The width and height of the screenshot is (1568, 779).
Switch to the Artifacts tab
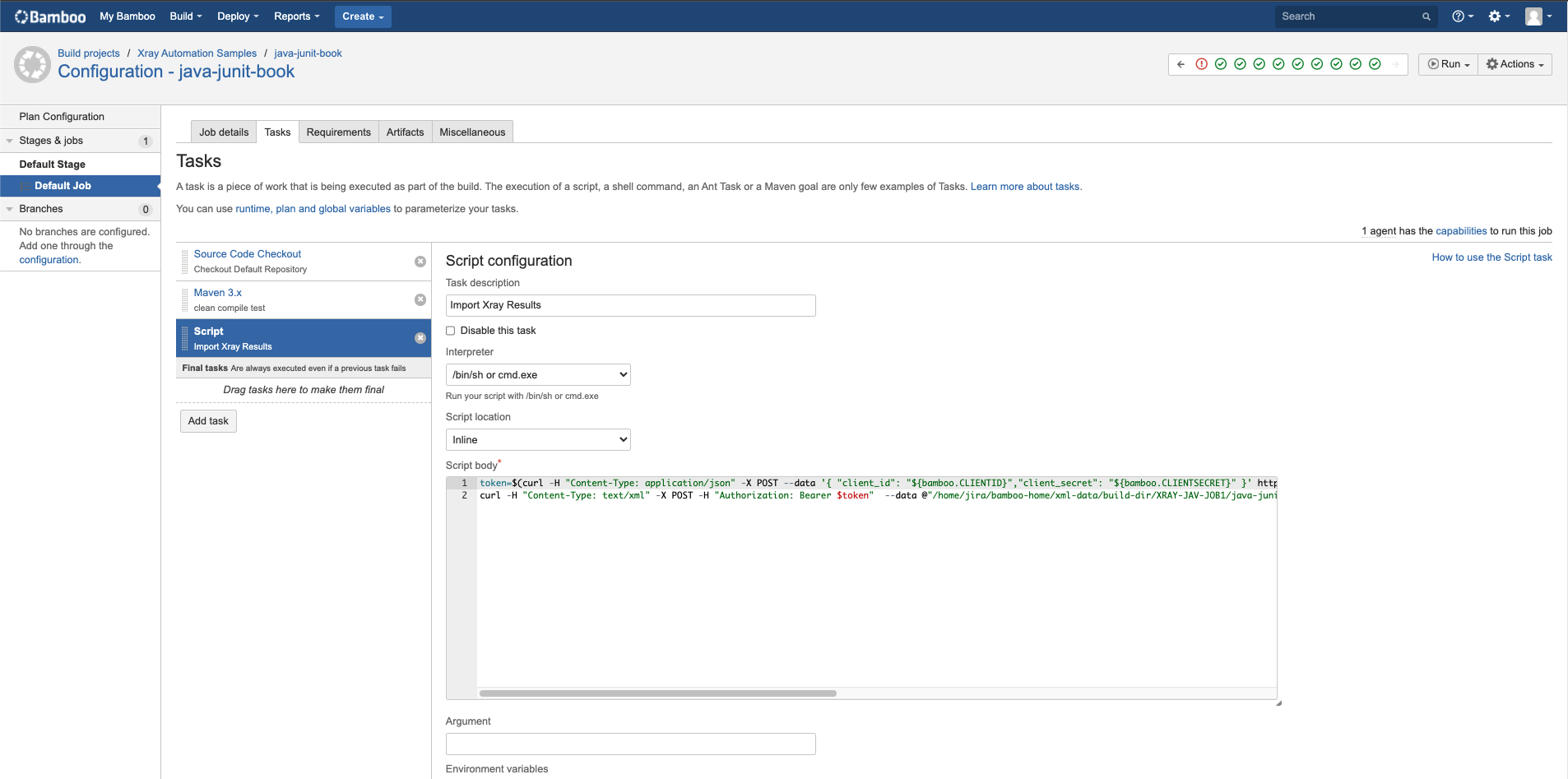tap(405, 132)
